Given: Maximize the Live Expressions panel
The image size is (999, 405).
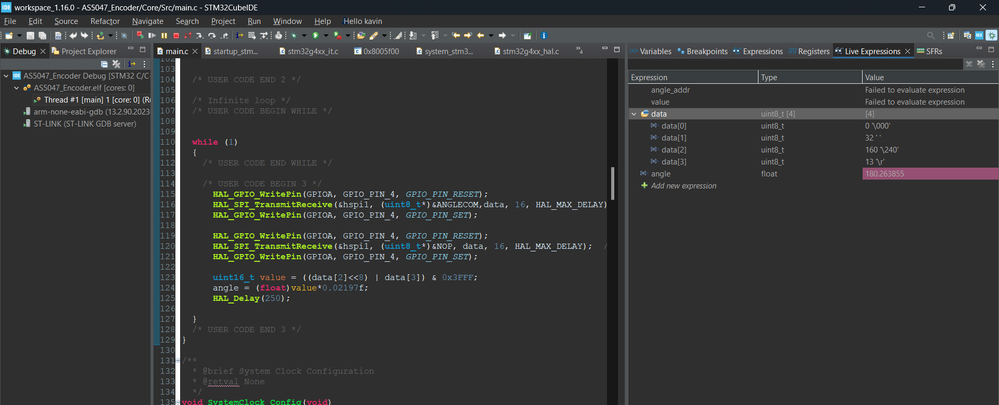Looking at the screenshot, I should click(x=989, y=51).
